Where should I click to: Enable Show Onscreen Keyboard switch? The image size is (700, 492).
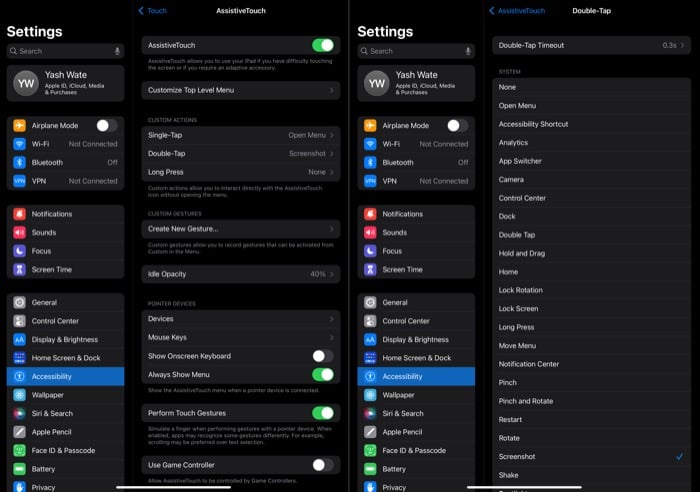323,356
